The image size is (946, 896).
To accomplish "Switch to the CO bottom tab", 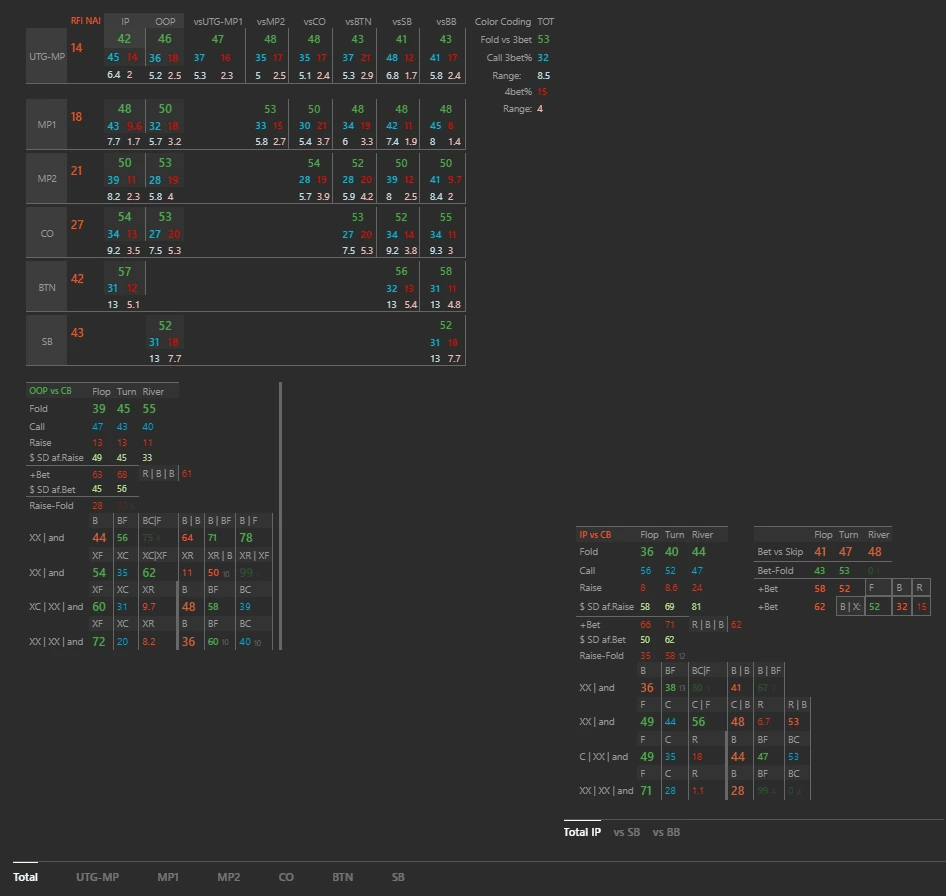I will (x=286, y=877).
